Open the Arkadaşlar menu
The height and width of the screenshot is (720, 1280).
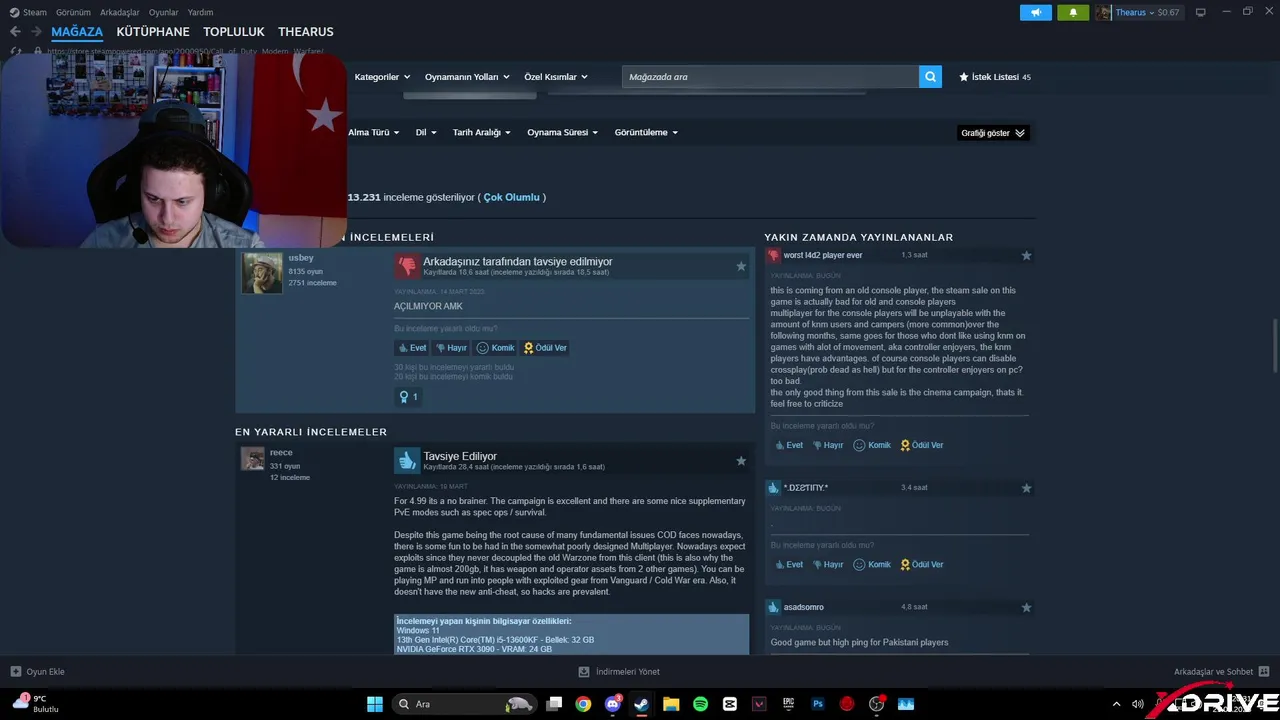(120, 12)
